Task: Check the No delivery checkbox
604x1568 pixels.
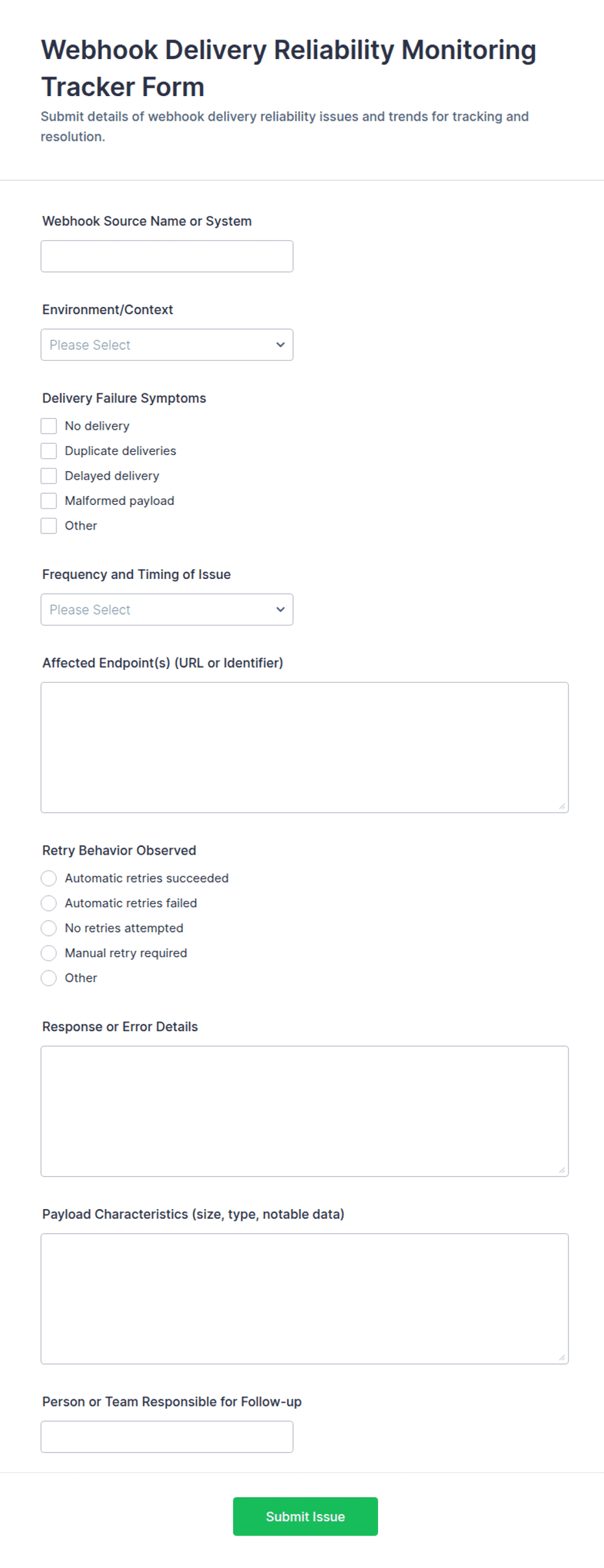Action: (x=49, y=426)
